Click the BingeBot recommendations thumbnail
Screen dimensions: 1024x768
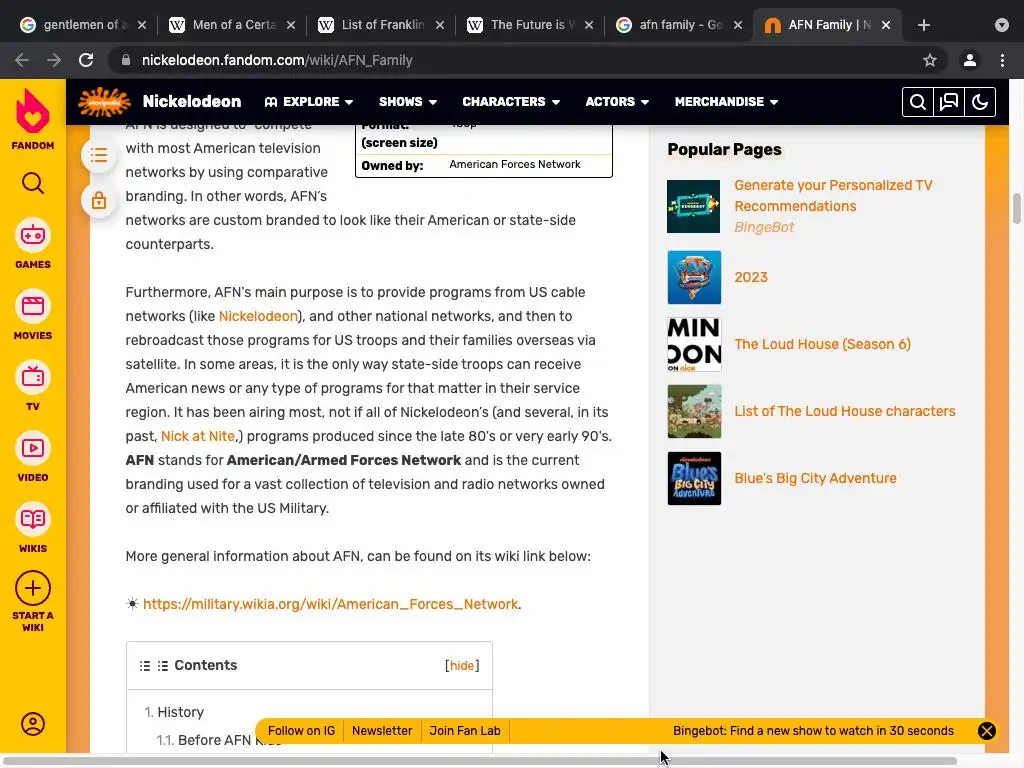click(x=694, y=206)
